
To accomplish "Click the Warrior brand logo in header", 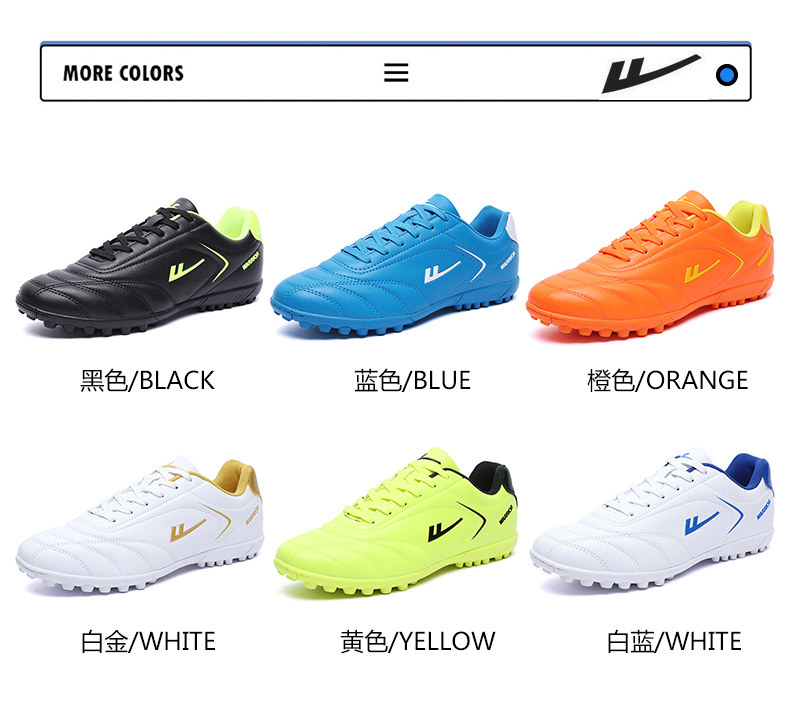I will (x=651, y=74).
